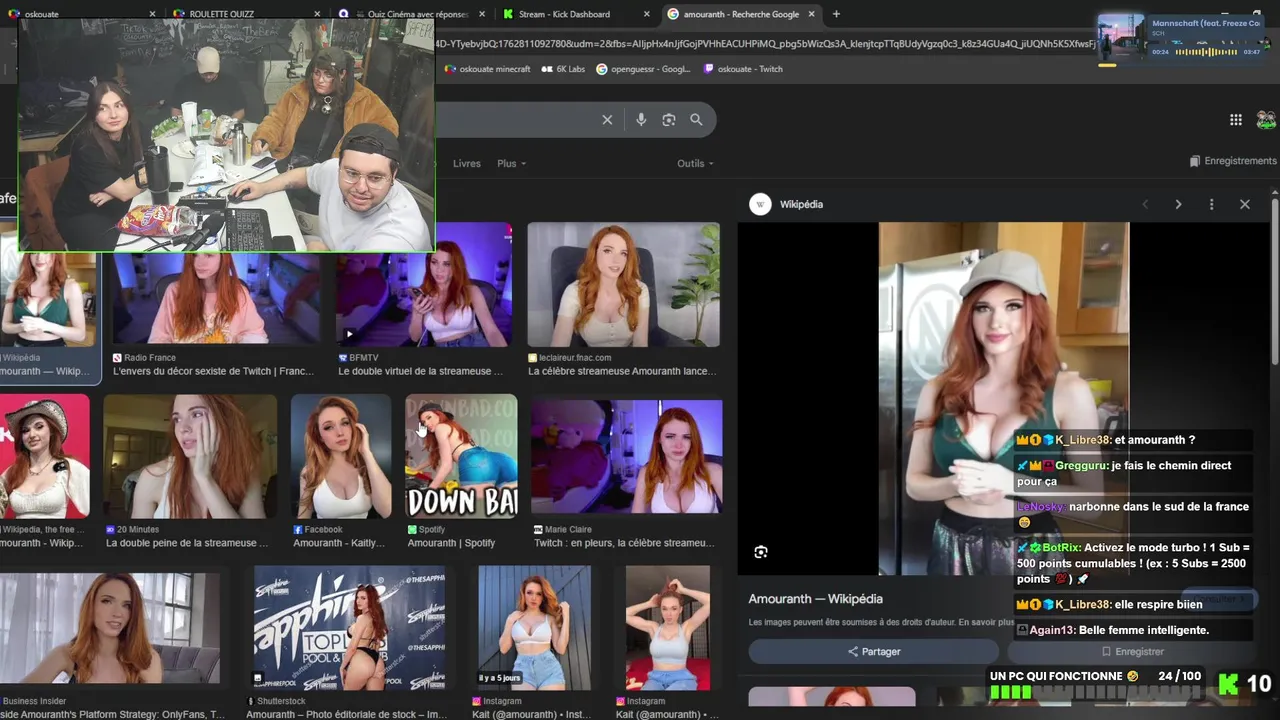
Task: Open Enregistrements saved items
Action: [x=1233, y=161]
